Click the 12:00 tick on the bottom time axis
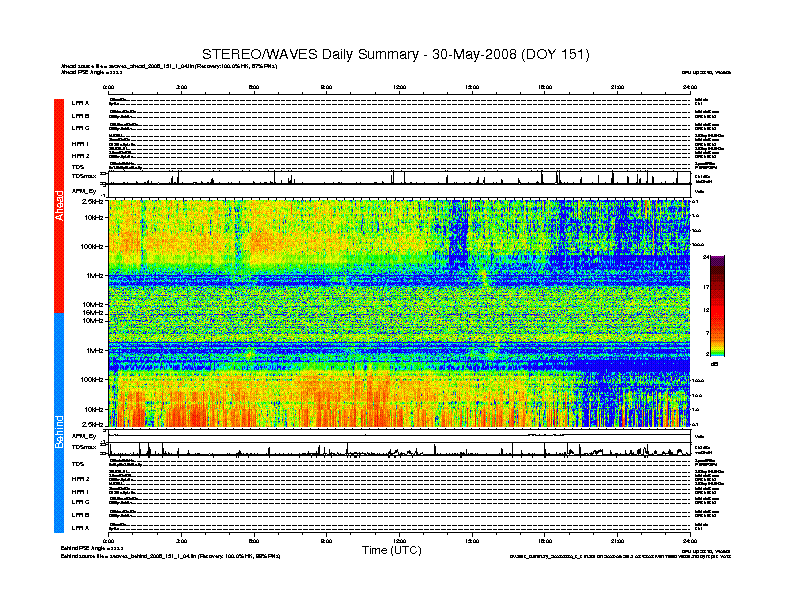This screenshot has height=612, width=792. (x=400, y=541)
